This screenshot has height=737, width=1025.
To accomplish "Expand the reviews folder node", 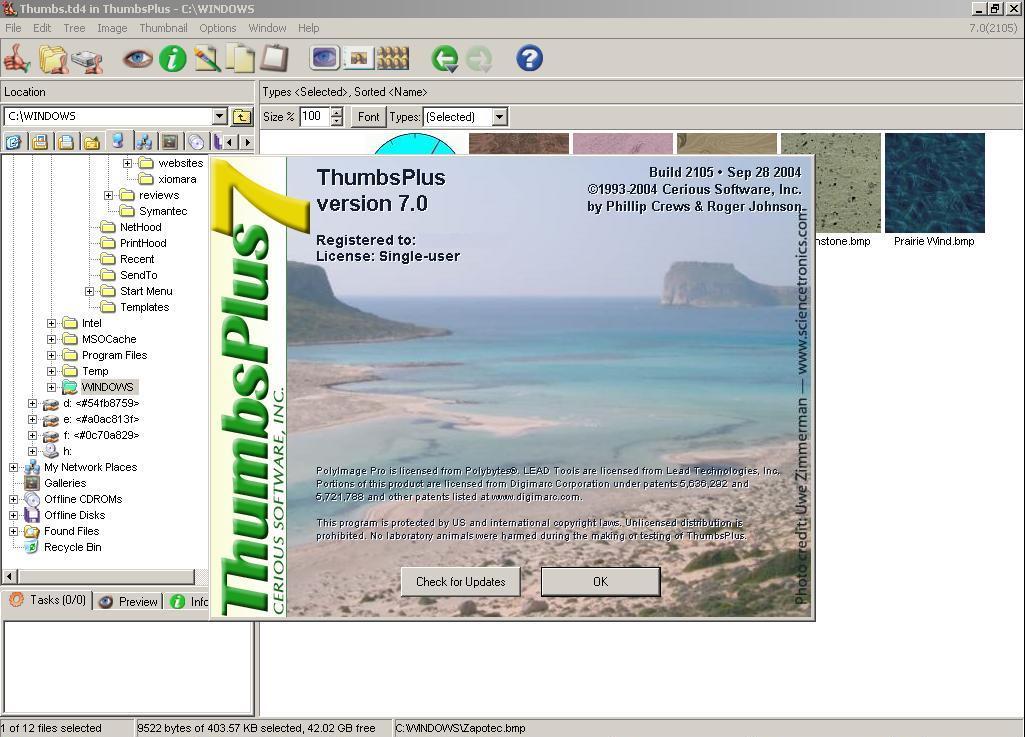I will [x=109, y=196].
